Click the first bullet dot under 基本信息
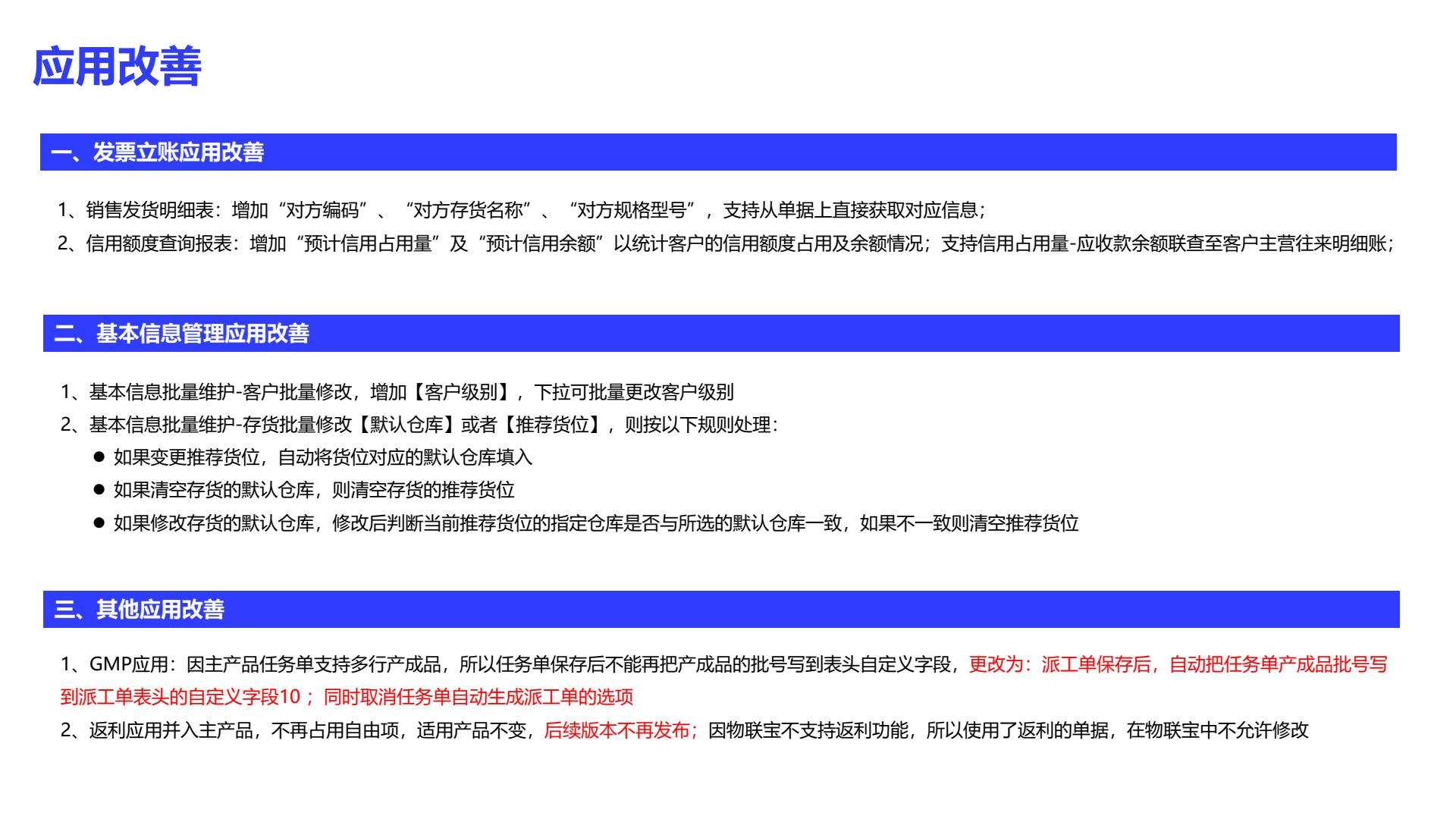Screen dimensions: 1456x819 tap(99, 457)
